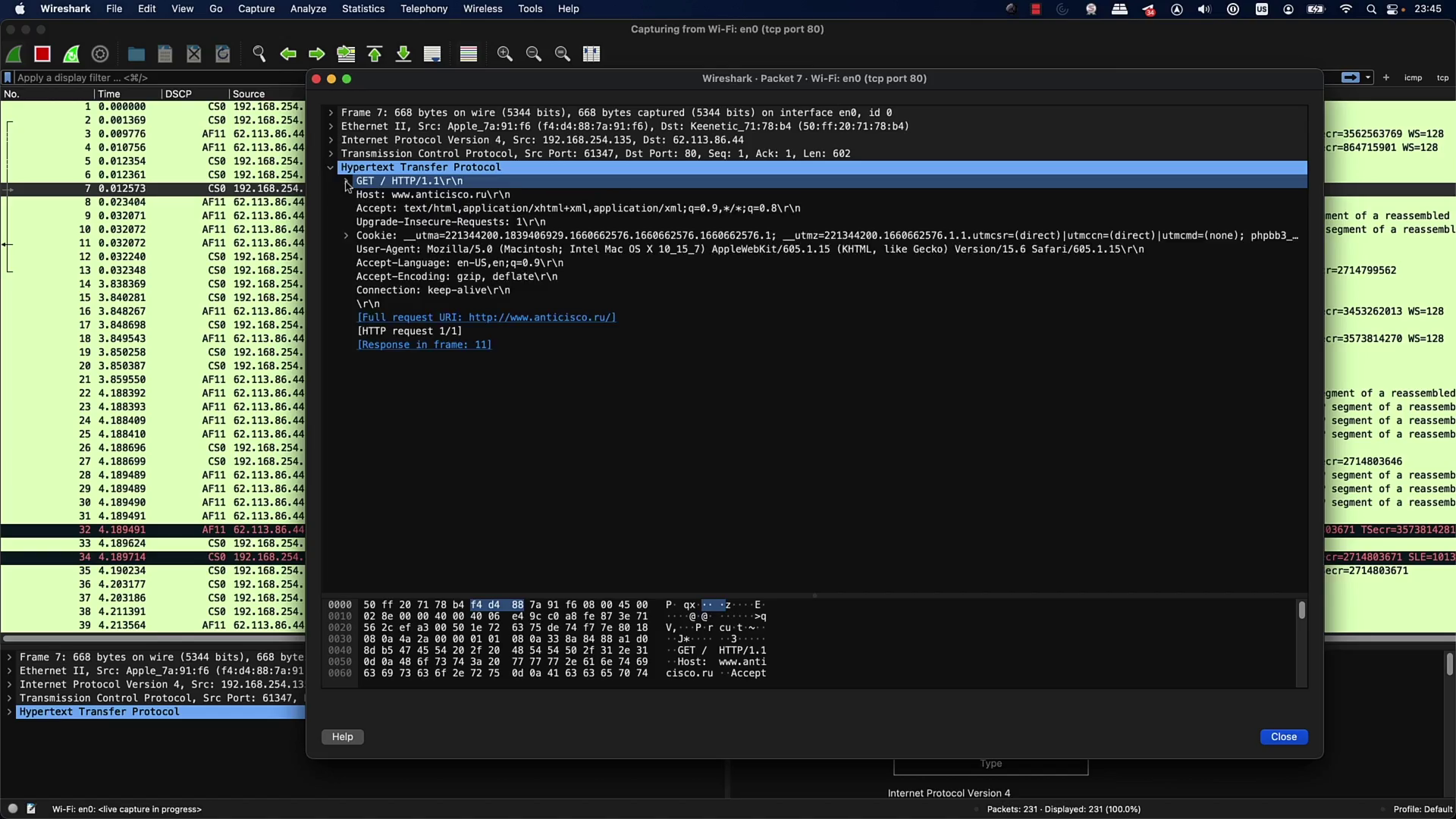
Task: Open capture options gear icon
Action: [x=100, y=54]
